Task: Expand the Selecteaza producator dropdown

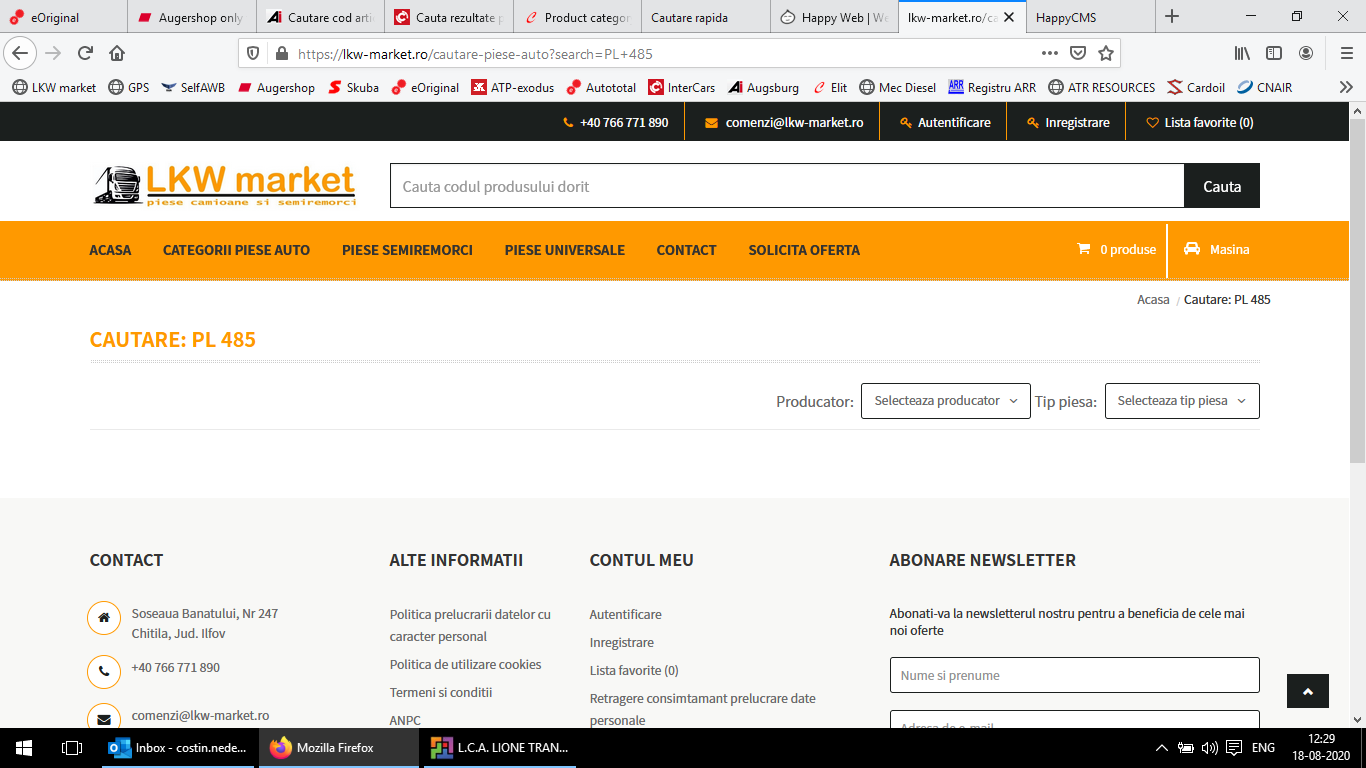Action: pyautogui.click(x=946, y=401)
